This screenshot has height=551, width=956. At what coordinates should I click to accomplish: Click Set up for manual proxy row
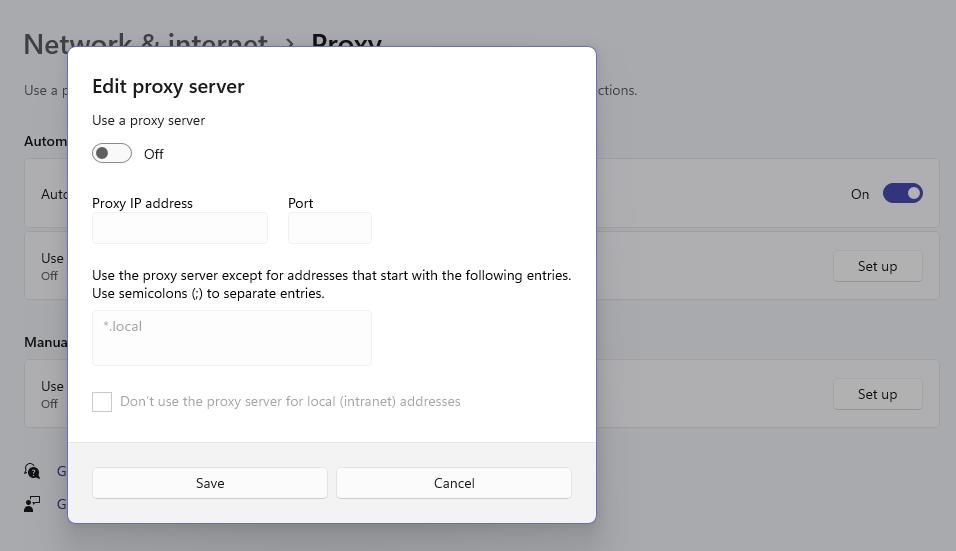pyautogui.click(x=877, y=394)
